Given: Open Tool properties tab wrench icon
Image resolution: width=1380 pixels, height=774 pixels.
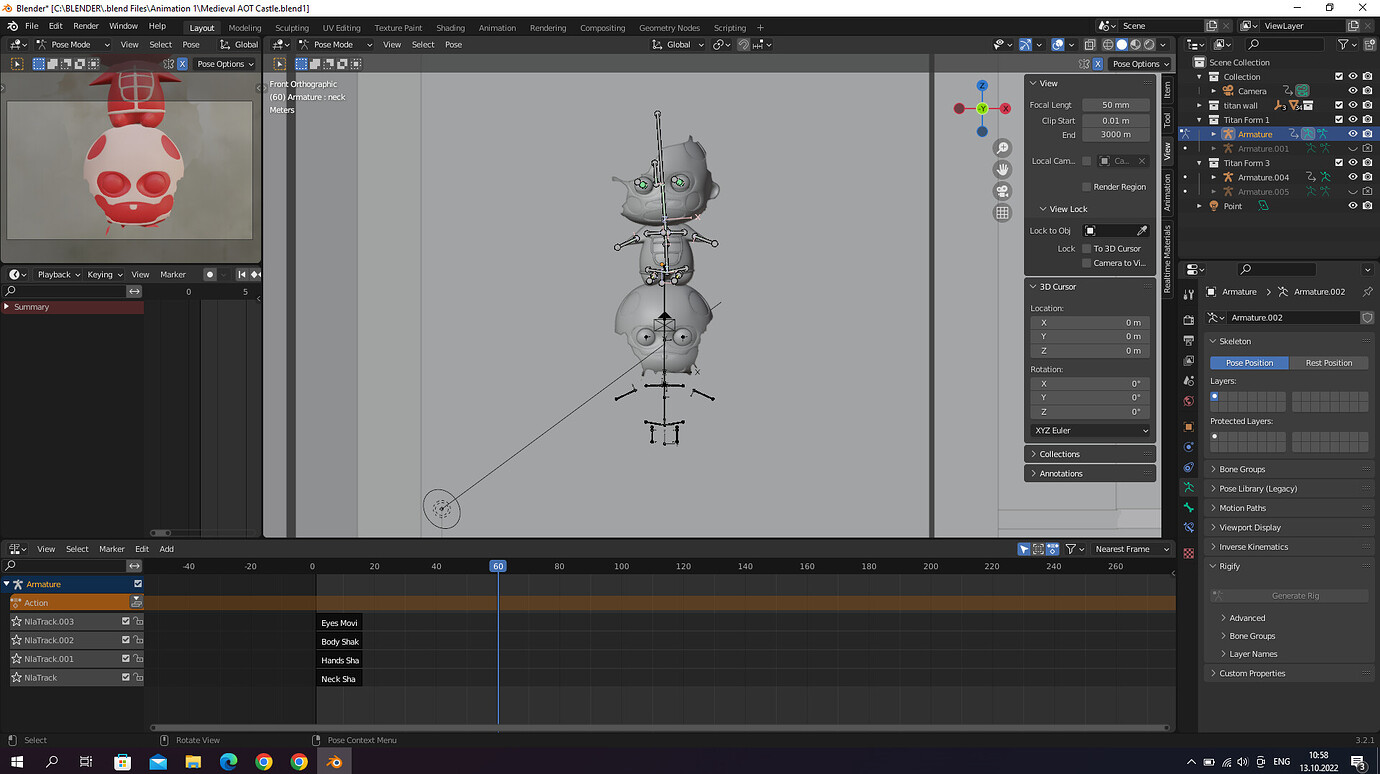Looking at the screenshot, I should (x=1189, y=294).
